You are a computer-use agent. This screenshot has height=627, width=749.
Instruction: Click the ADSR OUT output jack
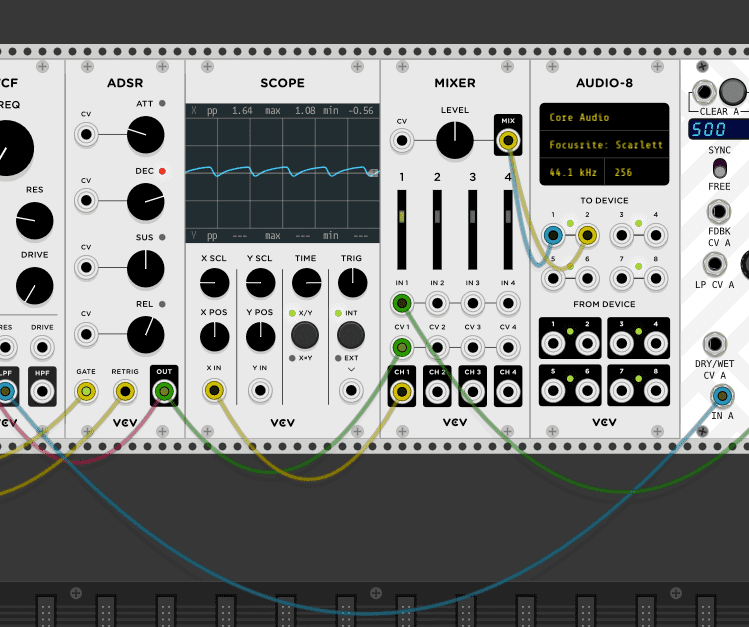pos(164,392)
